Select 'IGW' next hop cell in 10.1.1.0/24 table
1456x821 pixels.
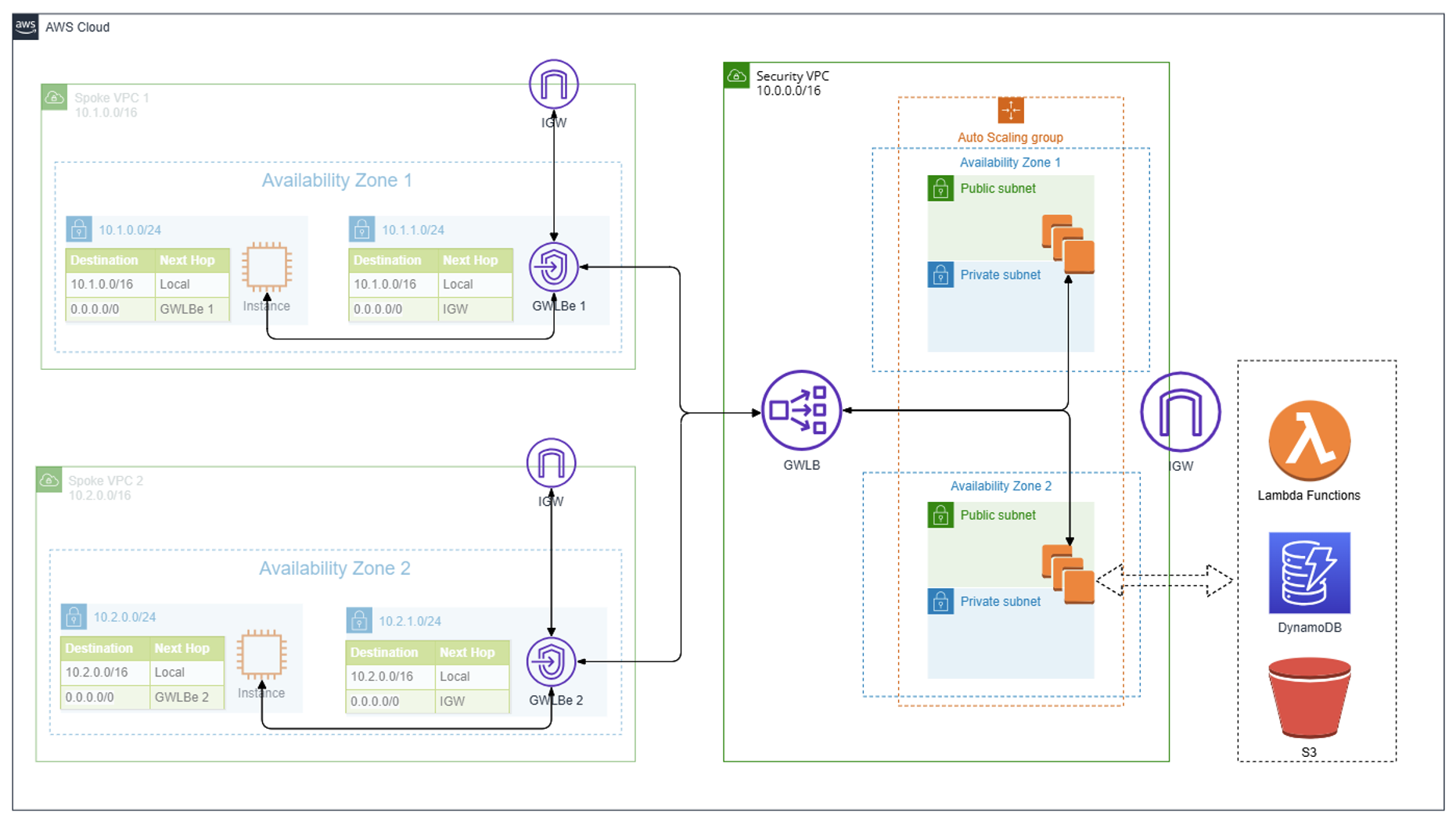point(475,309)
